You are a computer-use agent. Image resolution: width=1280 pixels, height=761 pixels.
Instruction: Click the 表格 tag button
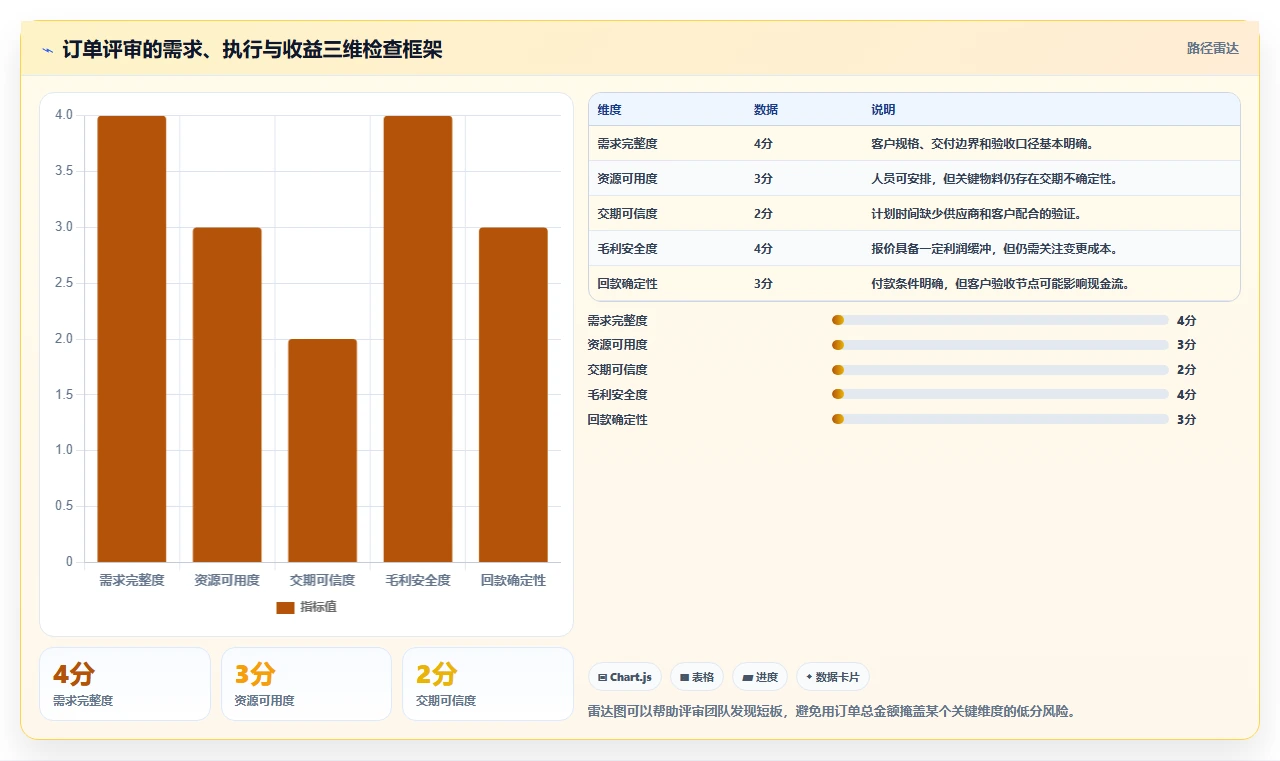tap(697, 677)
